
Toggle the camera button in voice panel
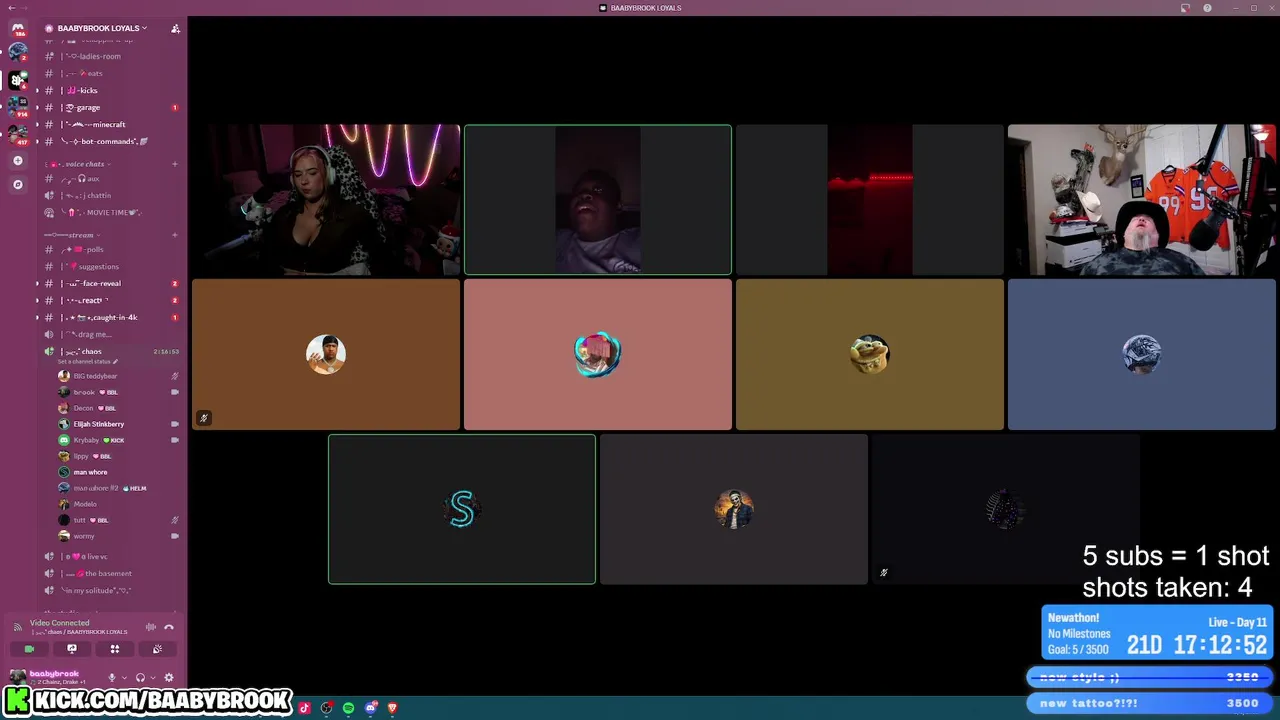tap(29, 649)
